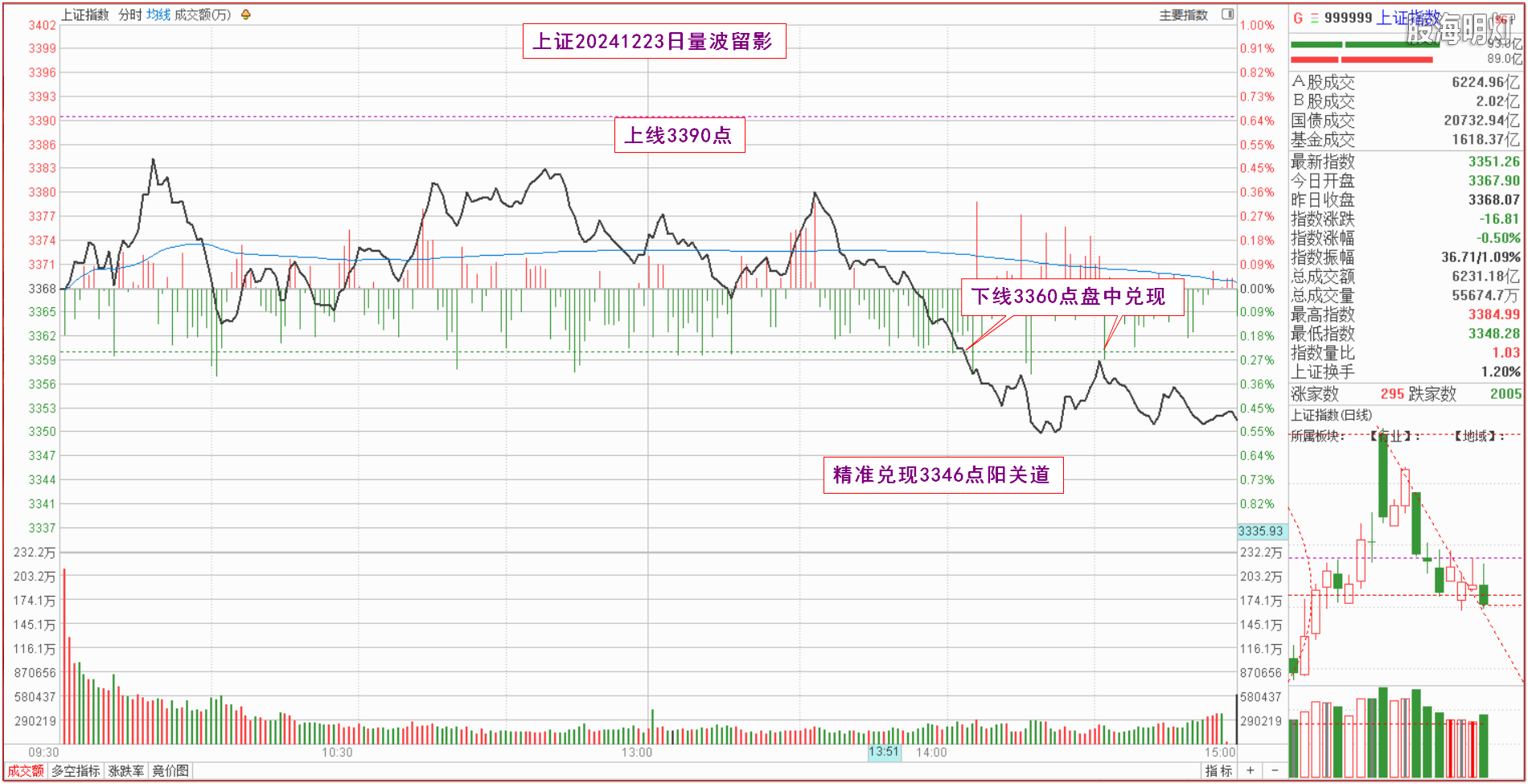The width and height of the screenshot is (1528, 784).
Task: Click the 涨家数 count 295
Action: (1392, 394)
